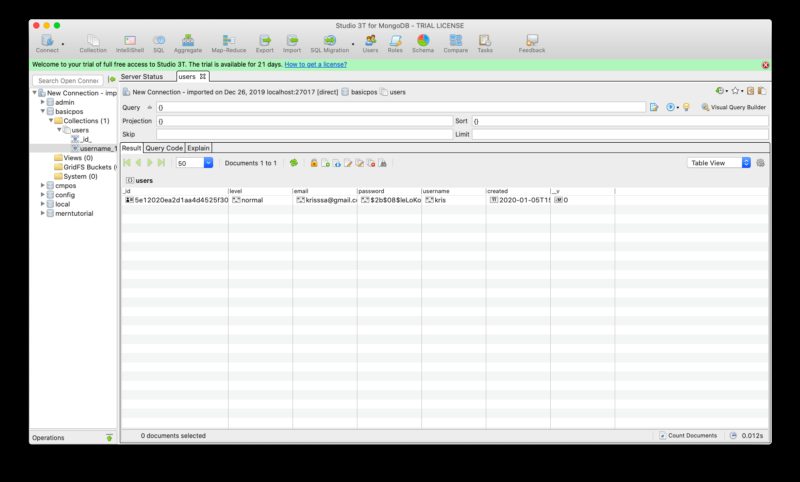Viewport: 800px width, 482px height.
Task: Collapse the users collection node
Action: [59, 130]
